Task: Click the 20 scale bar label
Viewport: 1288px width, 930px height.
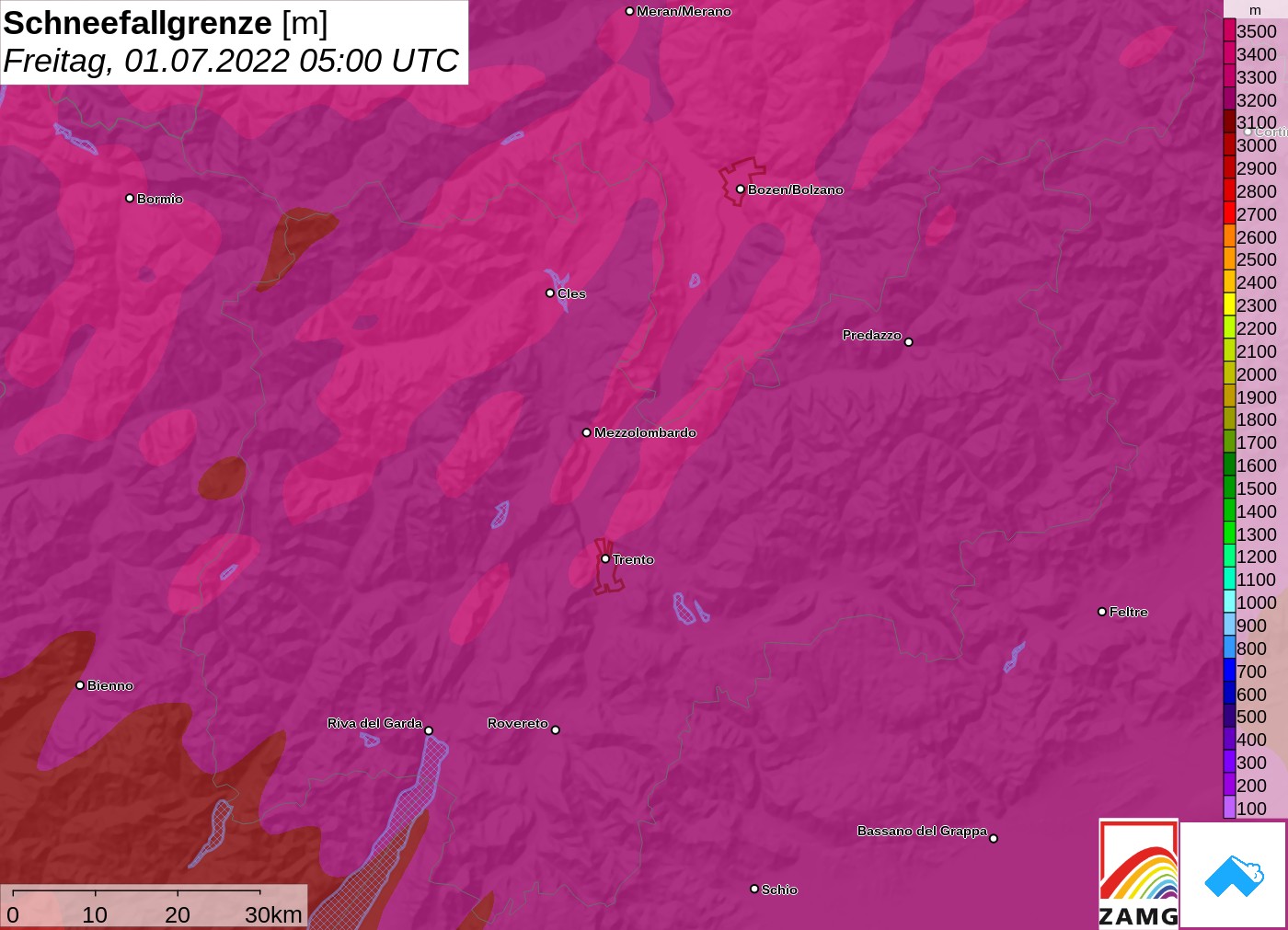Action: (178, 914)
